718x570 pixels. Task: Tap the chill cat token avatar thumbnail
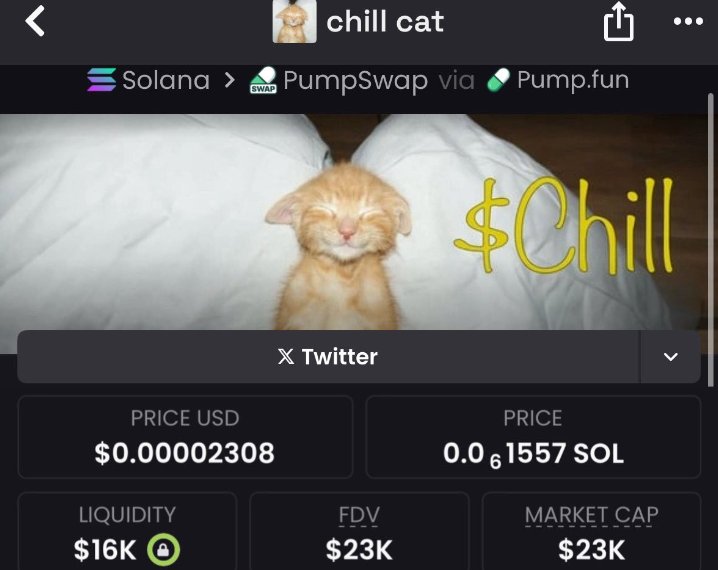[x=294, y=21]
